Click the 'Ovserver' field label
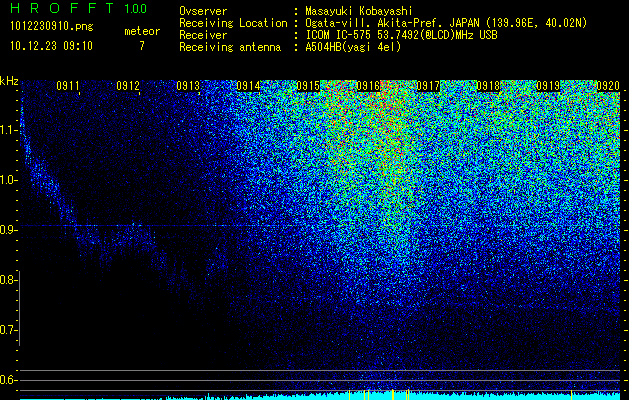Viewport: 629px width, 400px height. pos(203,11)
